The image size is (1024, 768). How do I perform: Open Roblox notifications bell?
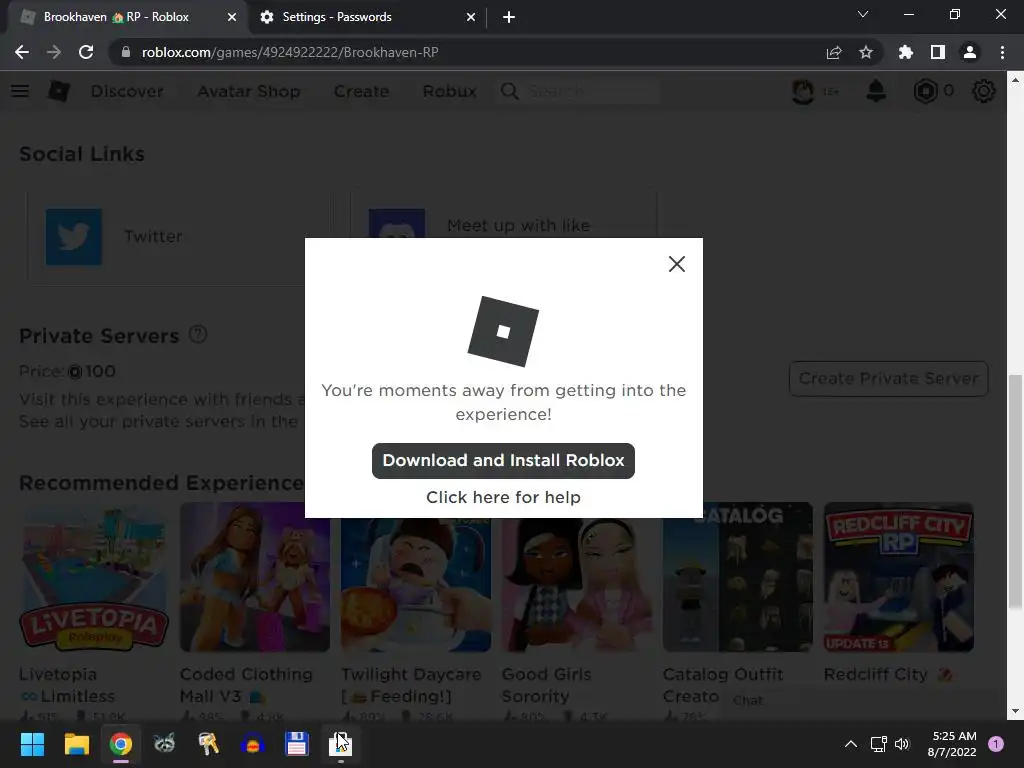876,91
